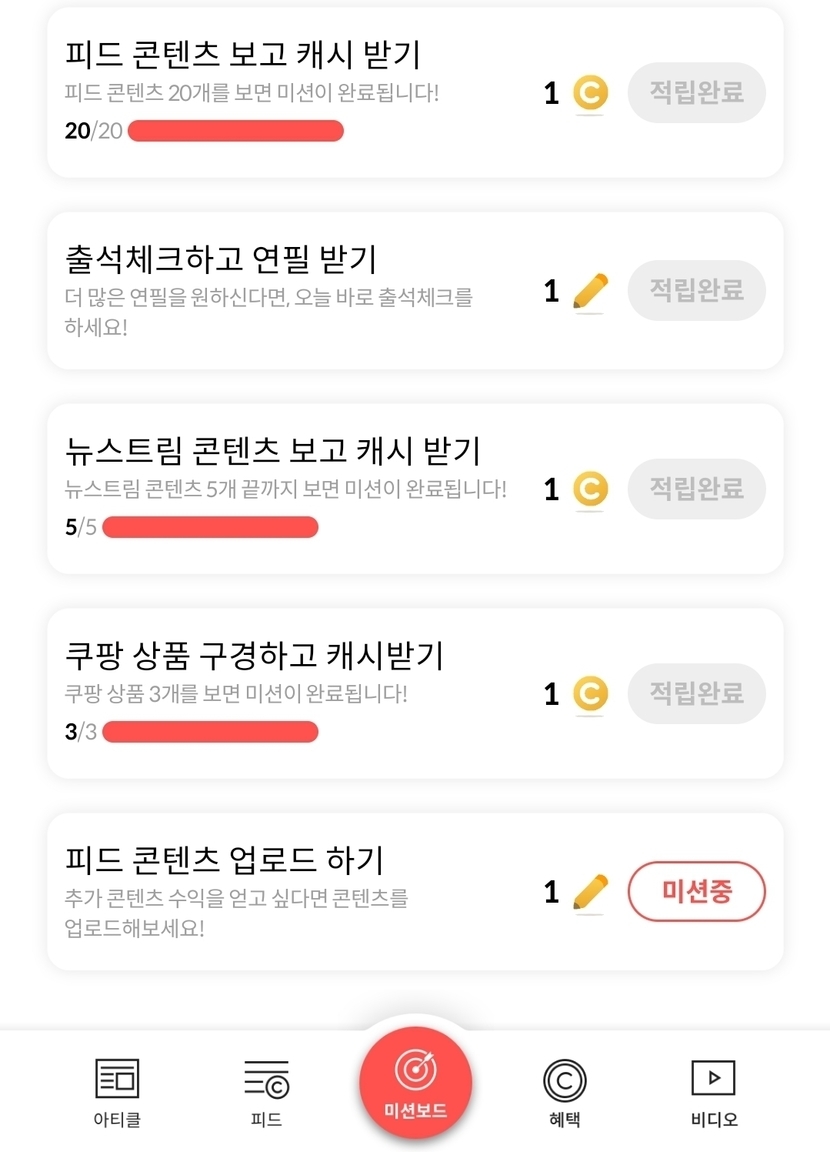The image size is (830, 1152).
Task: Open the 피드 feed icon
Action: 266,1079
